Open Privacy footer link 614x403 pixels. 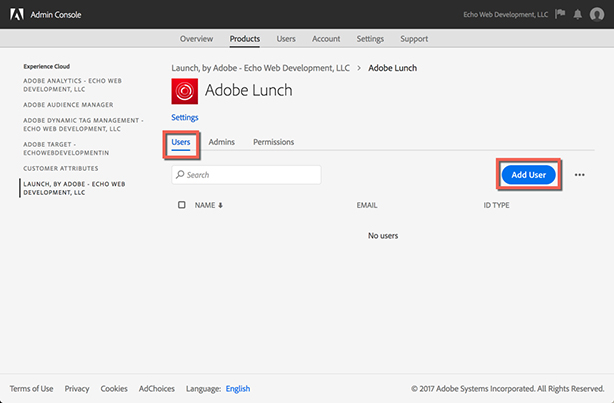[x=77, y=389]
